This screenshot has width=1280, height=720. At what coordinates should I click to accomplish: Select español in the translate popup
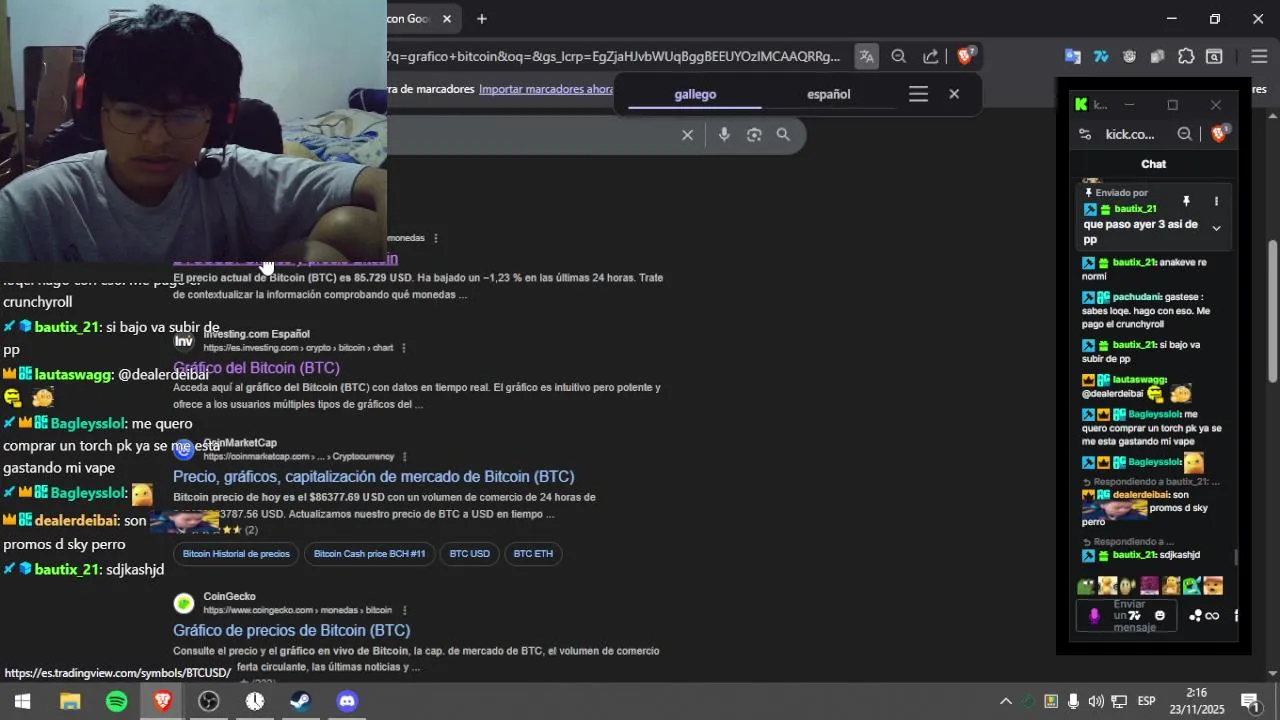pyautogui.click(x=829, y=94)
